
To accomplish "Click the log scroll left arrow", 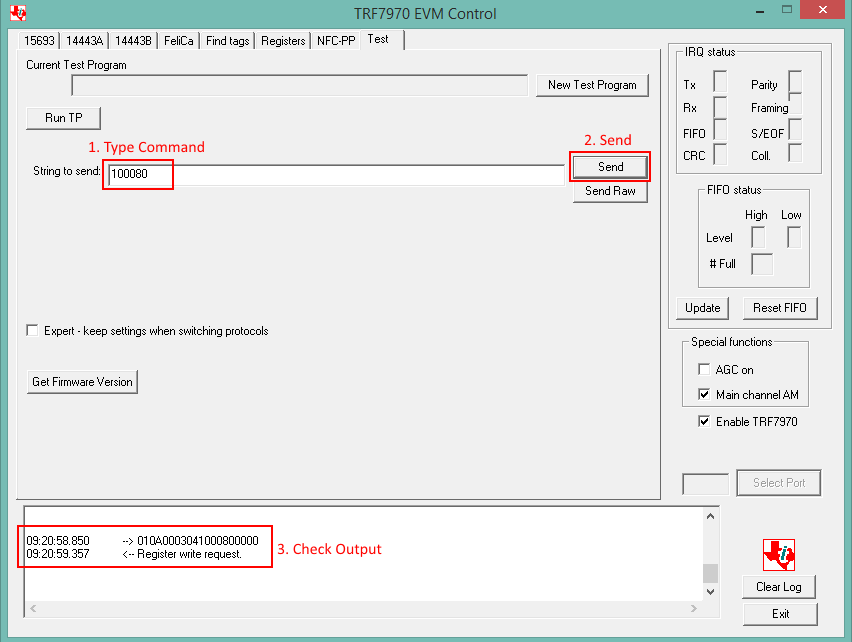I will click(34, 608).
